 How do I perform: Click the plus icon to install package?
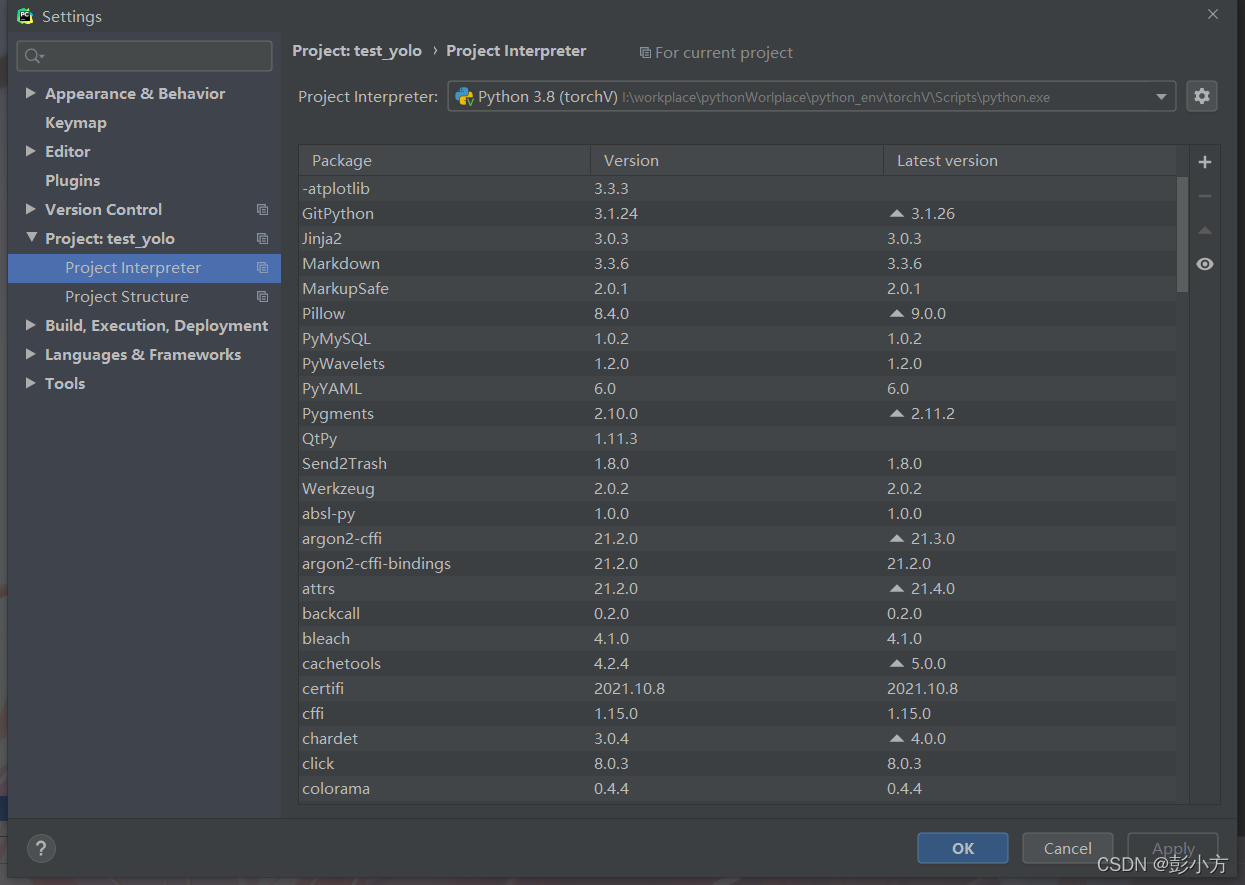click(x=1205, y=162)
